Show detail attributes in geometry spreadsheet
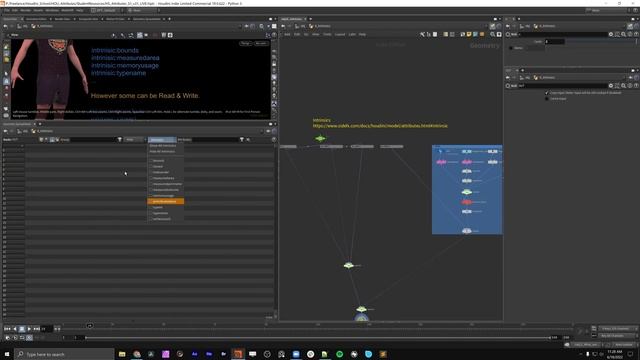Screen dimensions: 640x360 pos(57,140)
